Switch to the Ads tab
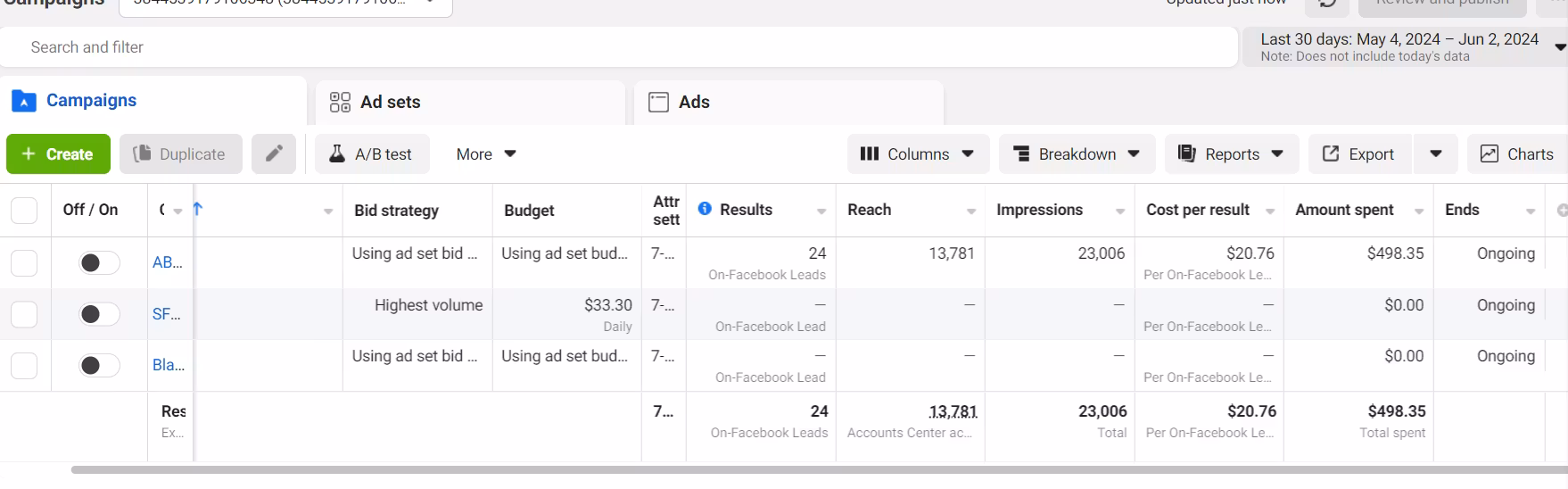1568x489 pixels. (788, 102)
